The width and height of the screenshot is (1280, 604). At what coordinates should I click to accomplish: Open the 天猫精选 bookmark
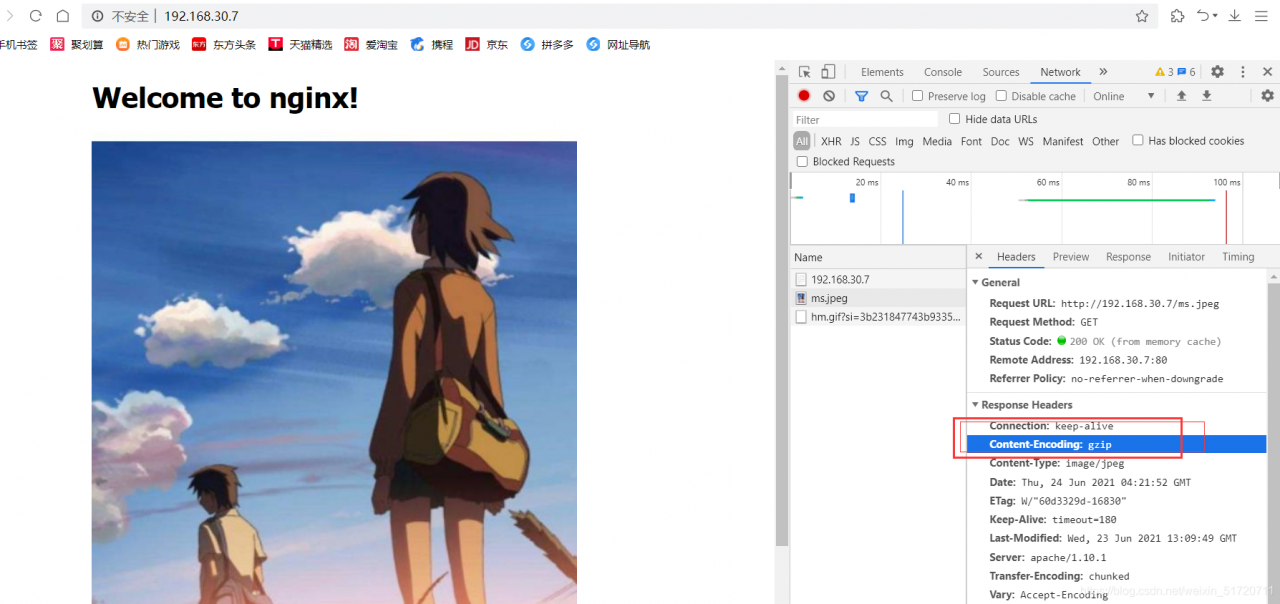(301, 44)
